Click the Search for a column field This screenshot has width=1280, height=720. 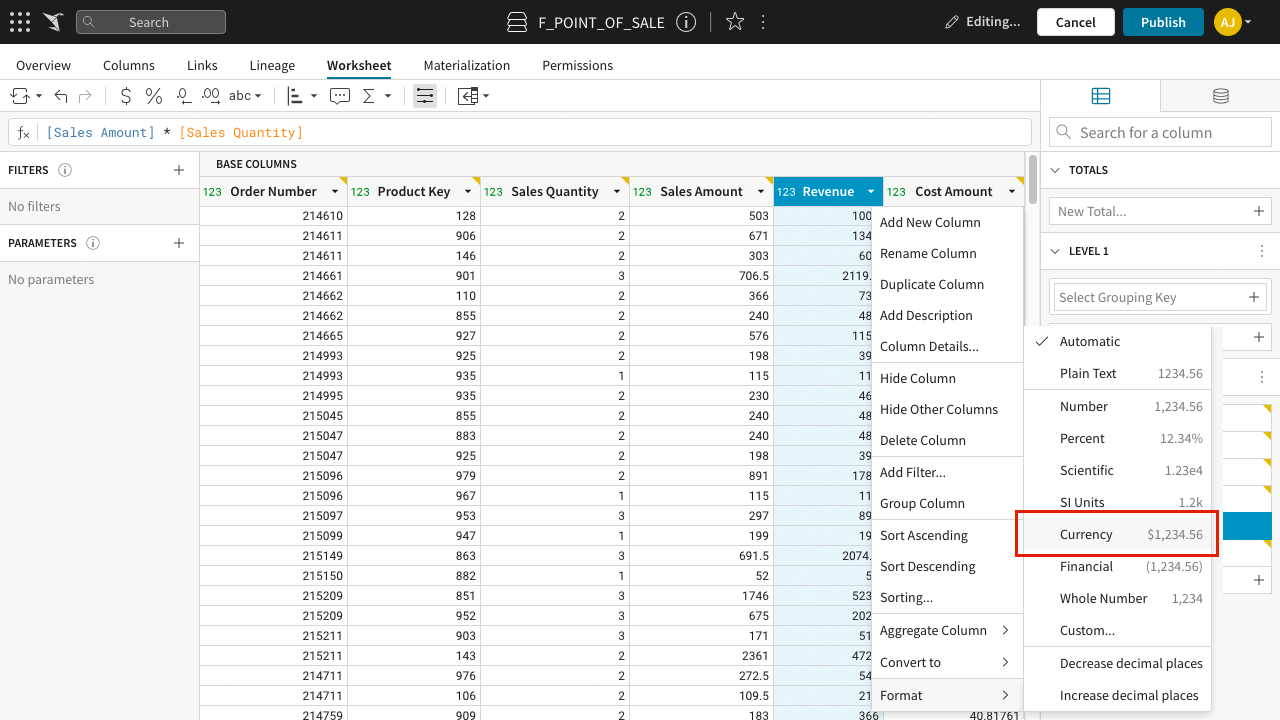click(1160, 132)
